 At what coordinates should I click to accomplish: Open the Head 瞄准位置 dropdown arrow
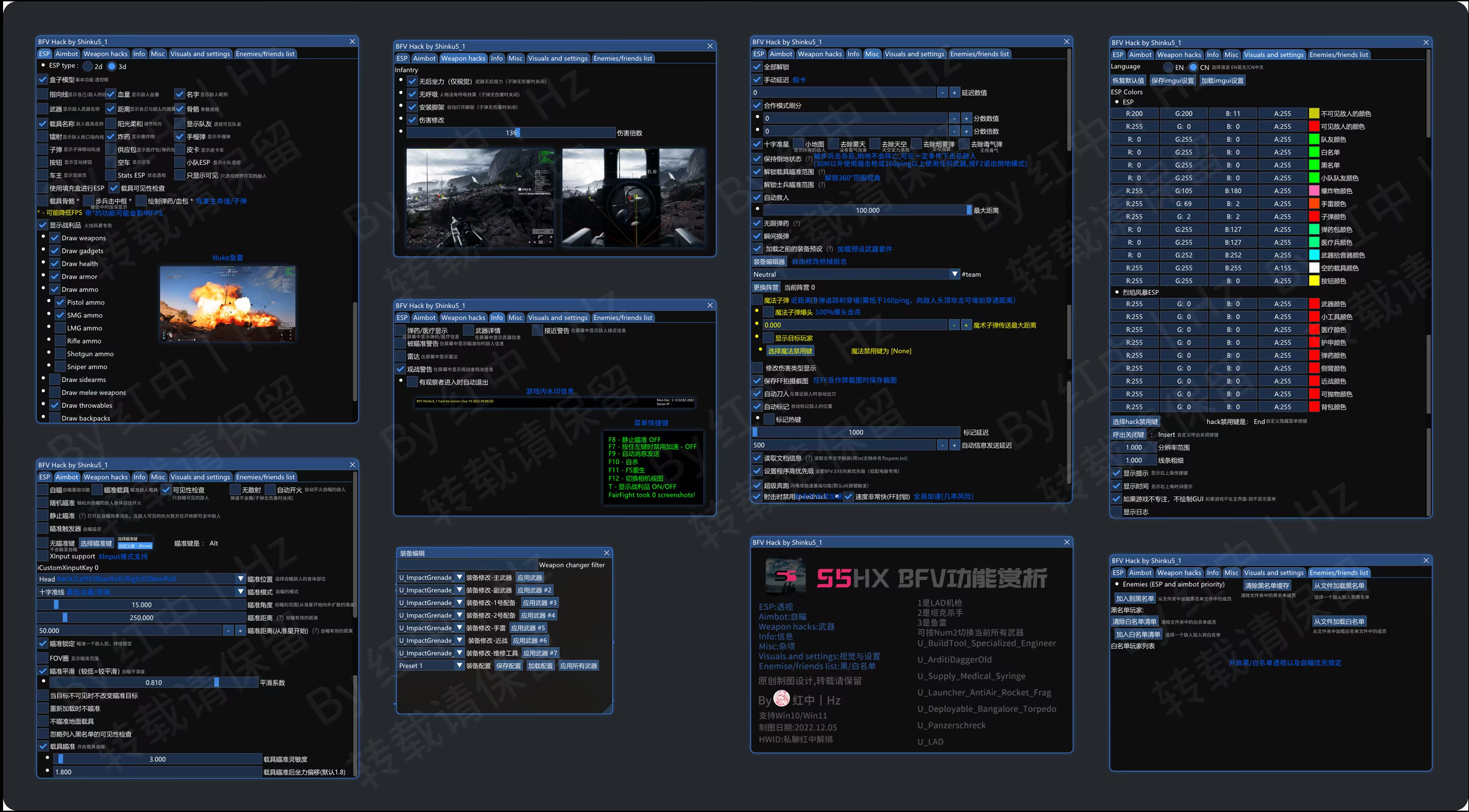241,579
